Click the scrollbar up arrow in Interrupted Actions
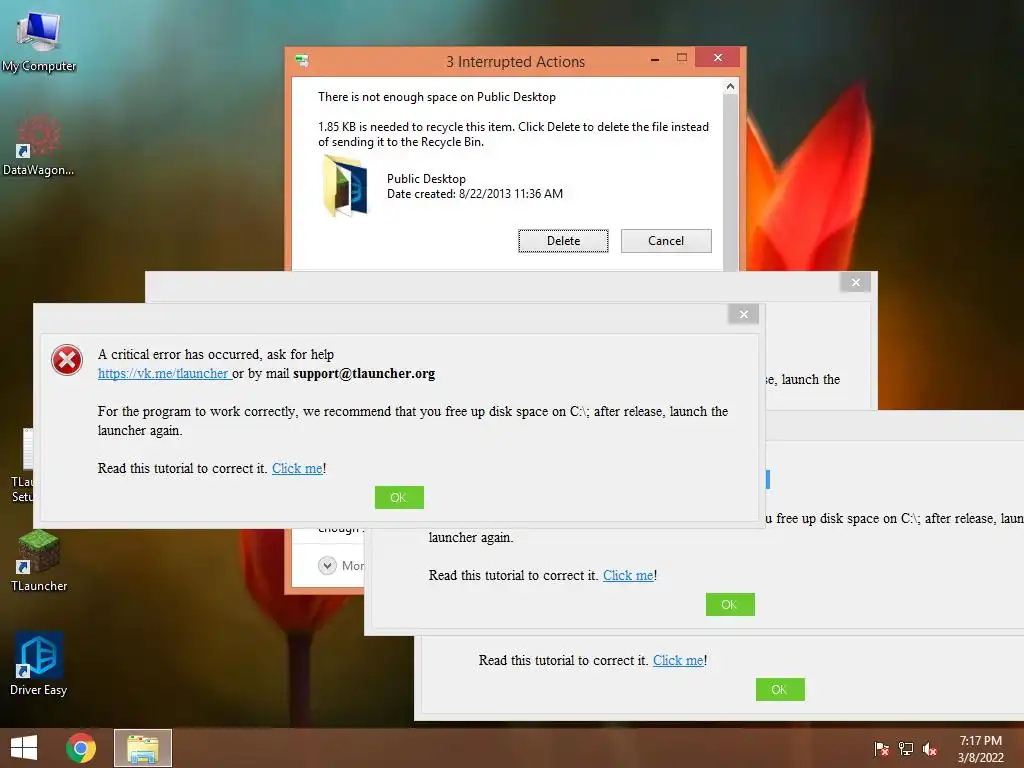This screenshot has height=768, width=1024. tap(730, 86)
